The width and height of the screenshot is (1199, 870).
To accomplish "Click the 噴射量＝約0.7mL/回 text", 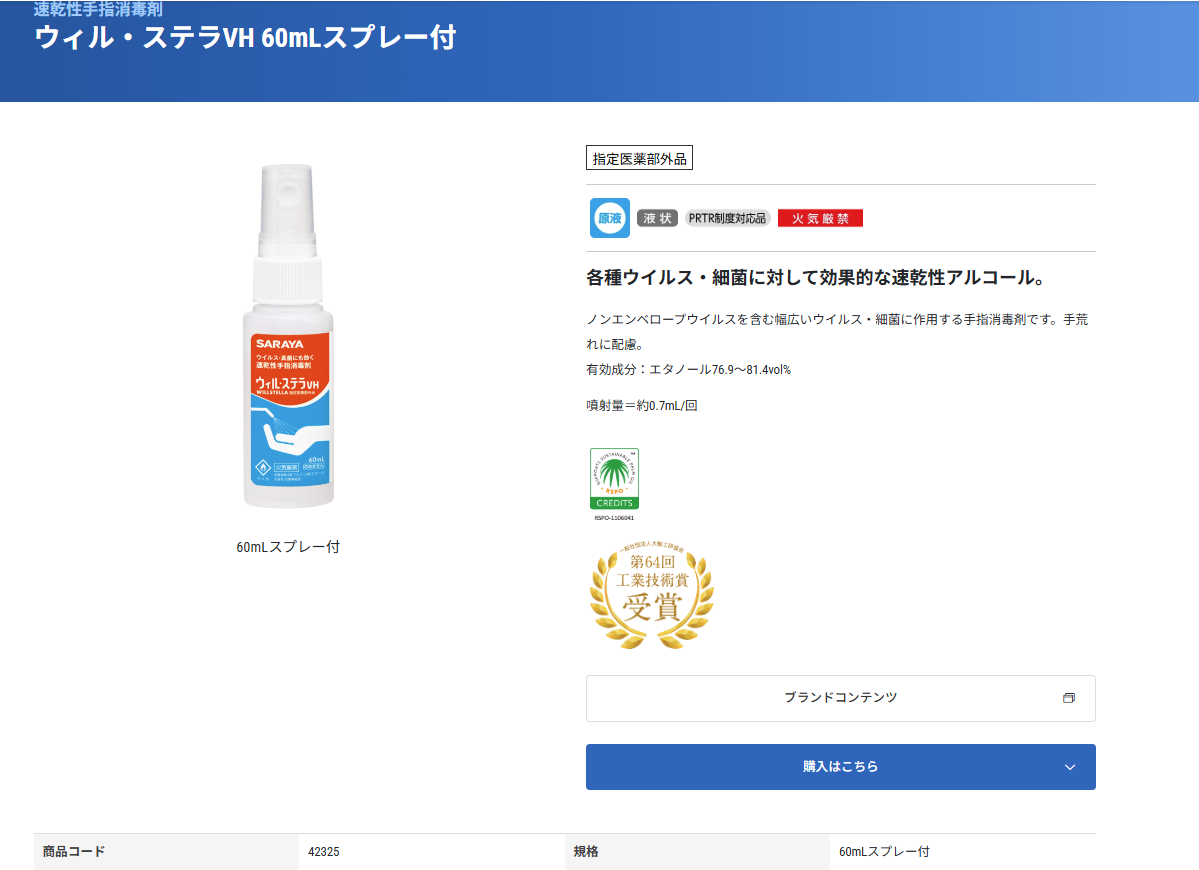I will click(x=641, y=406).
